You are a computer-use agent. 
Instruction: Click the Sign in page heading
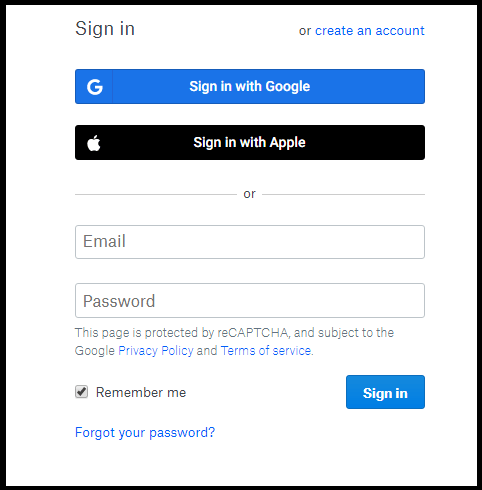point(105,29)
